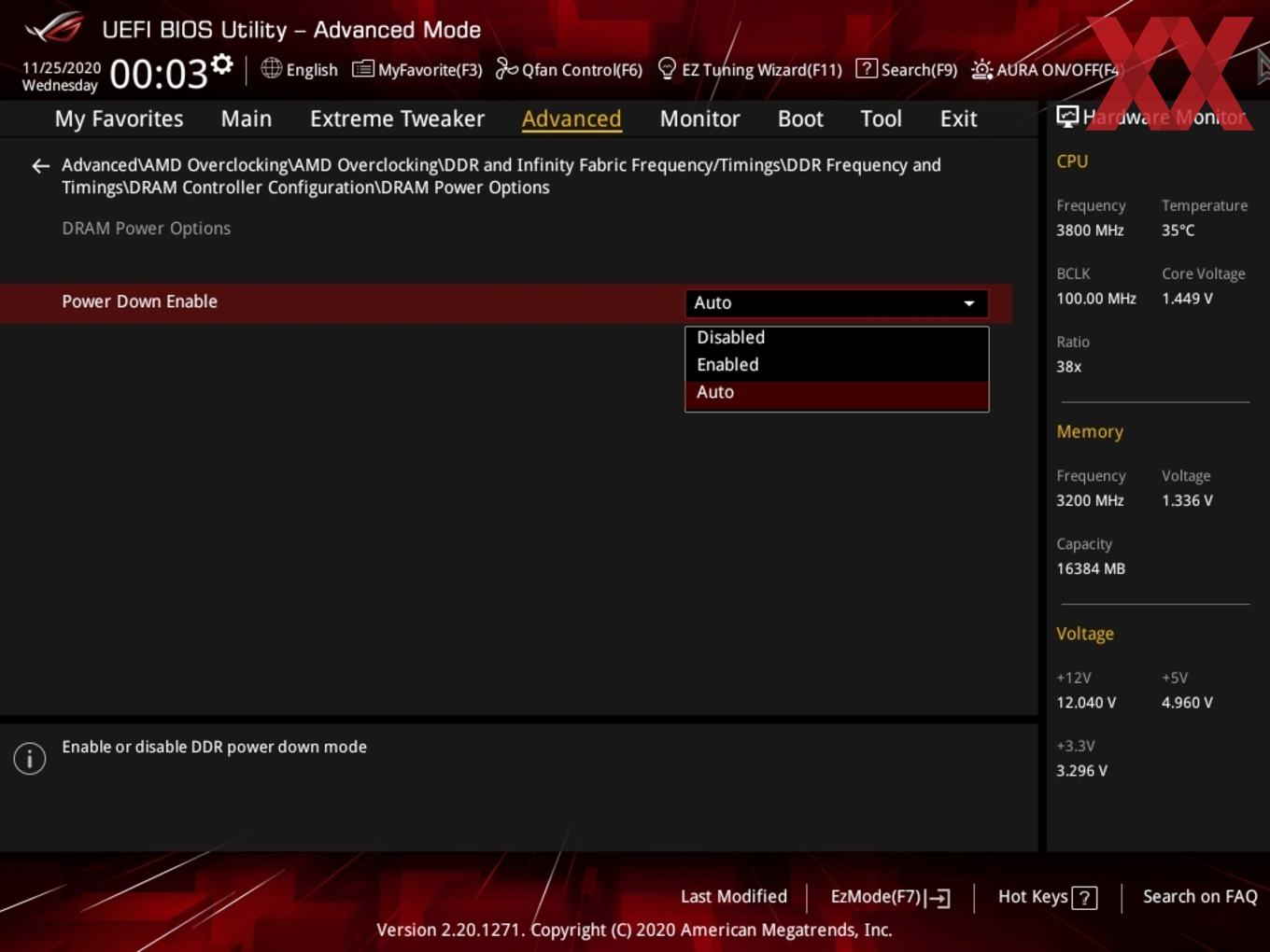Switch to EzMode(F7)
This screenshot has width=1270, height=952.
pyautogui.click(x=890, y=897)
